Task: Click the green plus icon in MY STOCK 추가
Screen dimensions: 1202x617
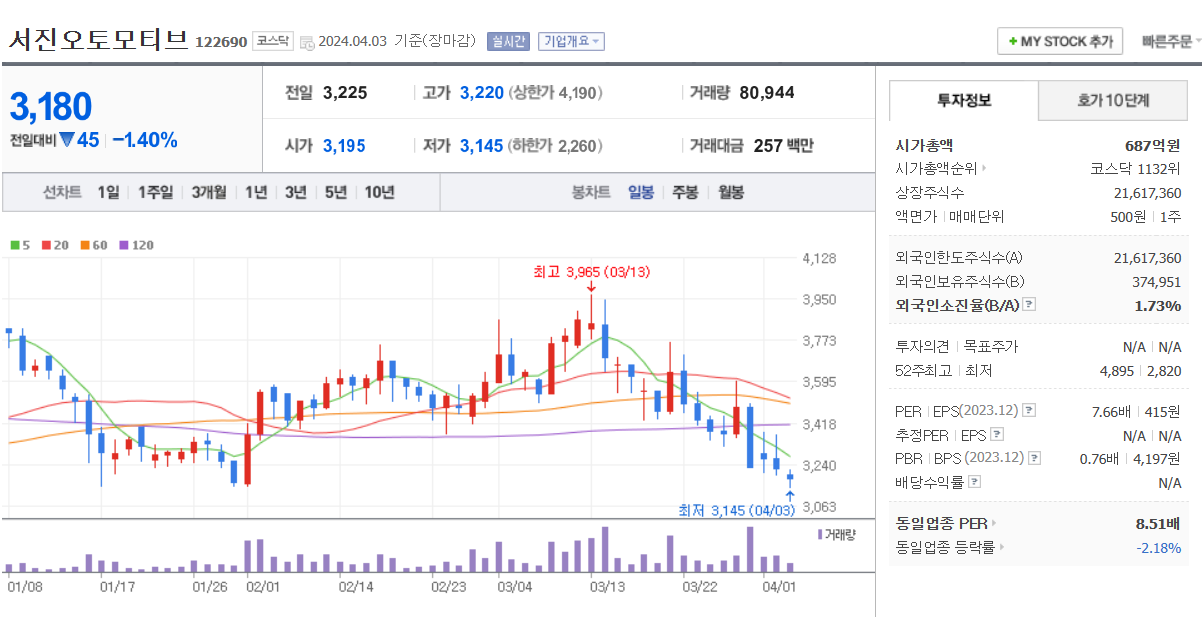Action: 1013,41
